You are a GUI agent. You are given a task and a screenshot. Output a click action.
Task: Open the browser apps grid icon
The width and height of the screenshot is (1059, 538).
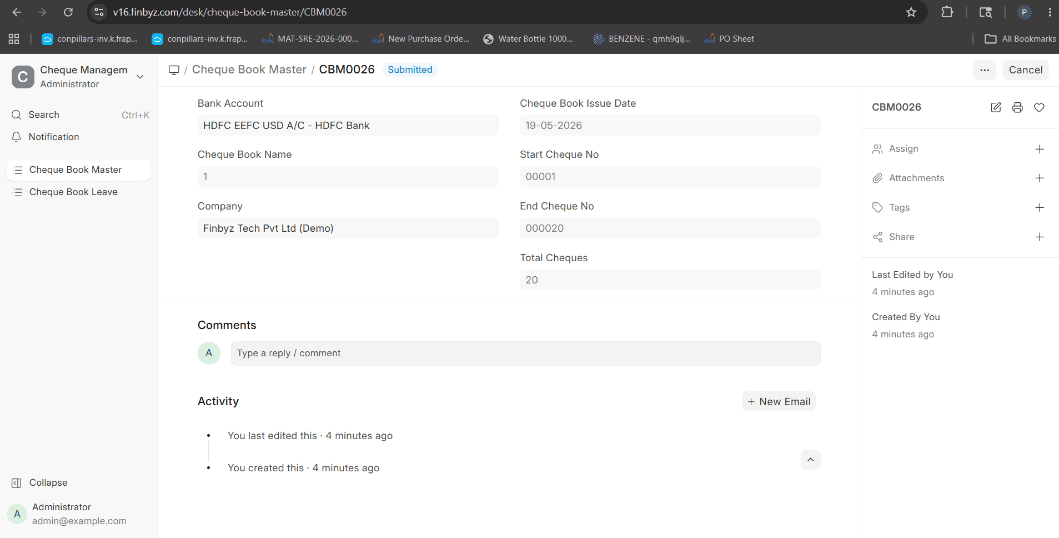pyautogui.click(x=14, y=39)
